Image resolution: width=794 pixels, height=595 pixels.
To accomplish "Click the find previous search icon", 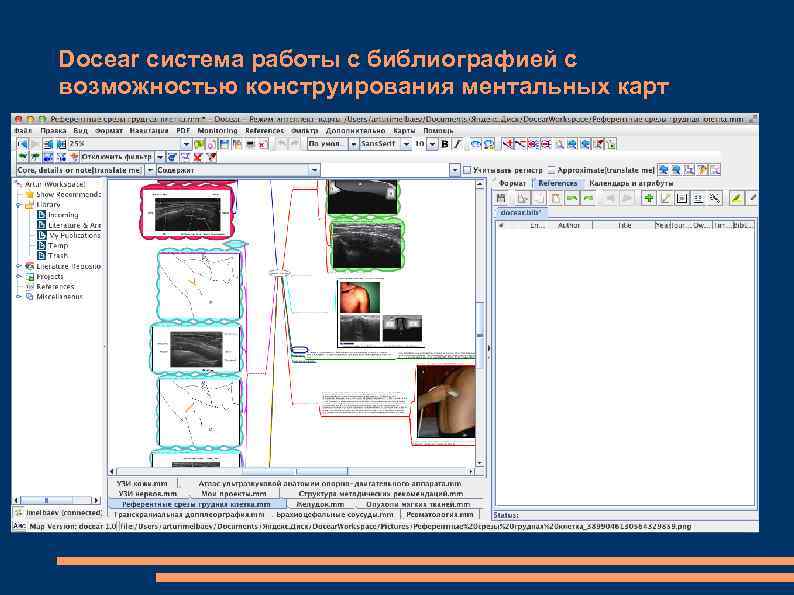I will click(x=663, y=171).
